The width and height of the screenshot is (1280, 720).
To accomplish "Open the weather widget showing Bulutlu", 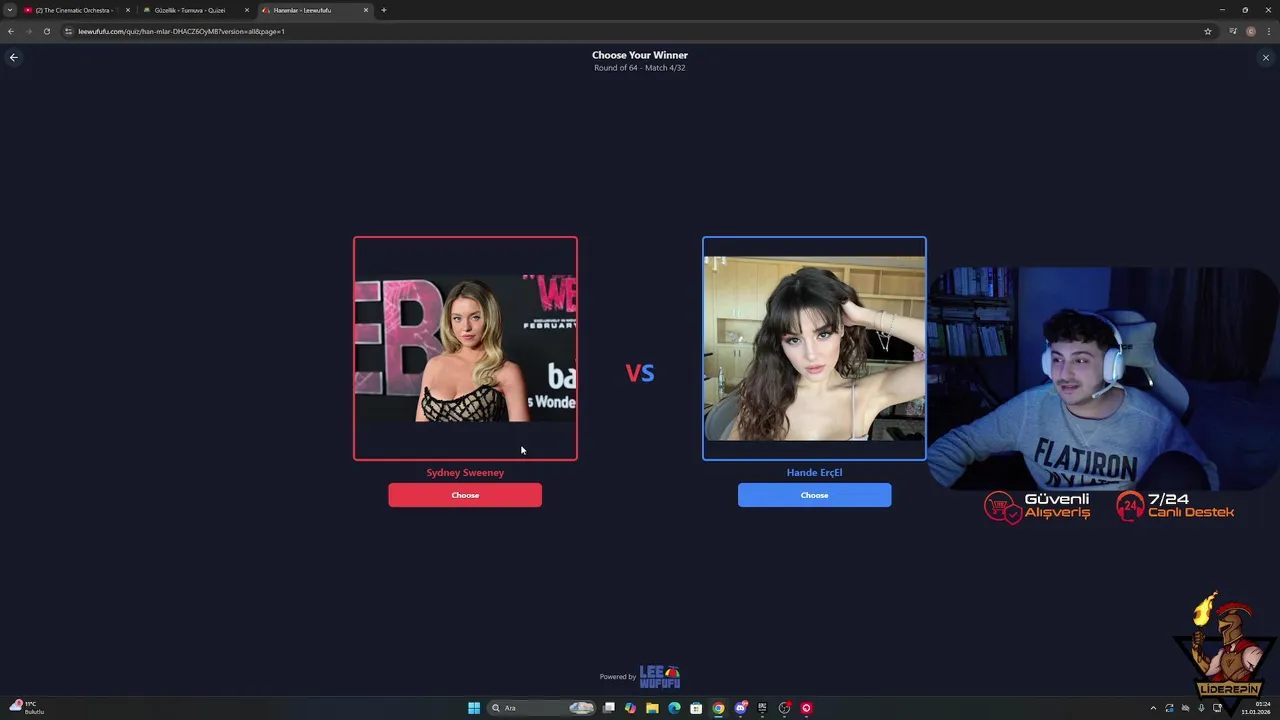I will (x=27, y=707).
